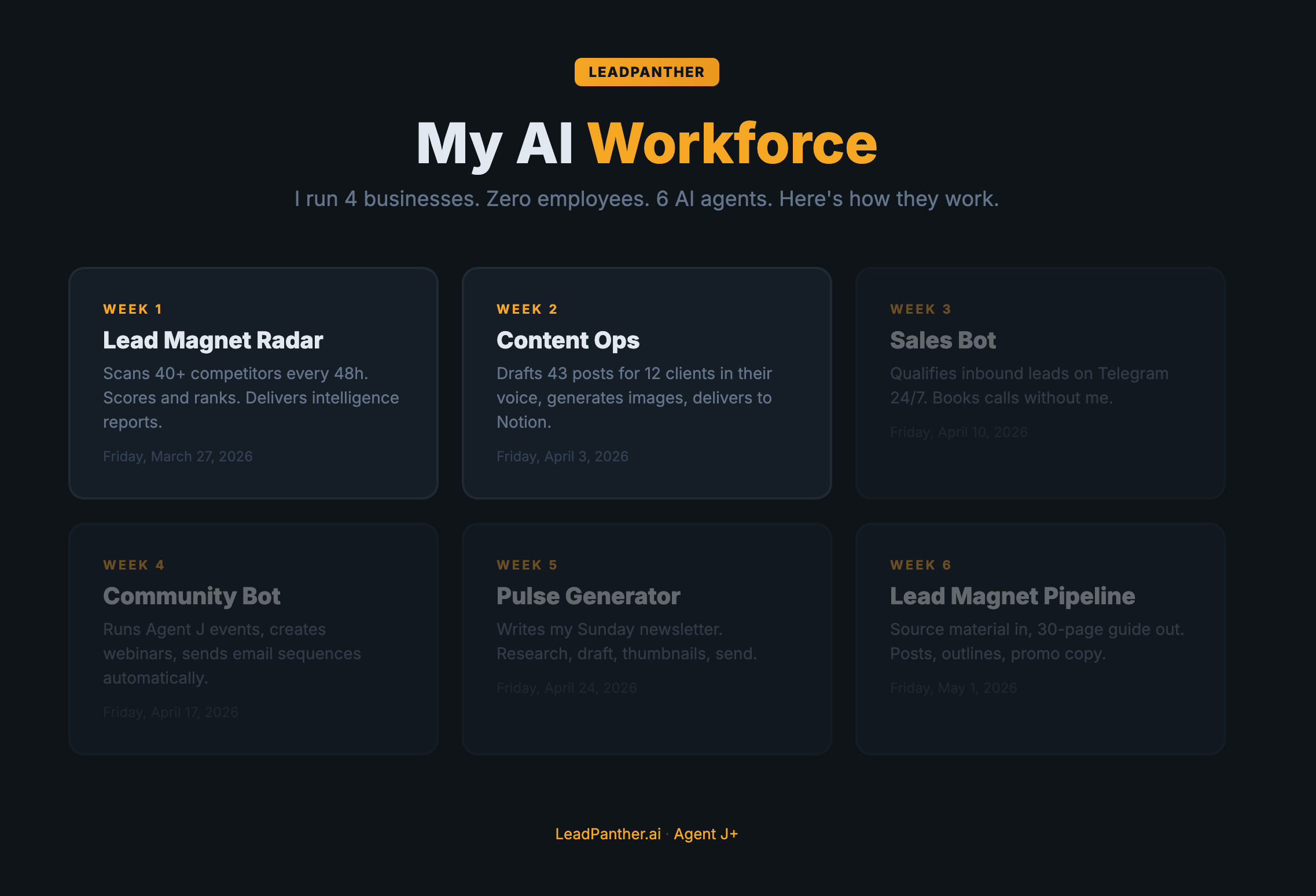Open the Agent J+ footer link
1316x896 pixels.
tap(705, 834)
